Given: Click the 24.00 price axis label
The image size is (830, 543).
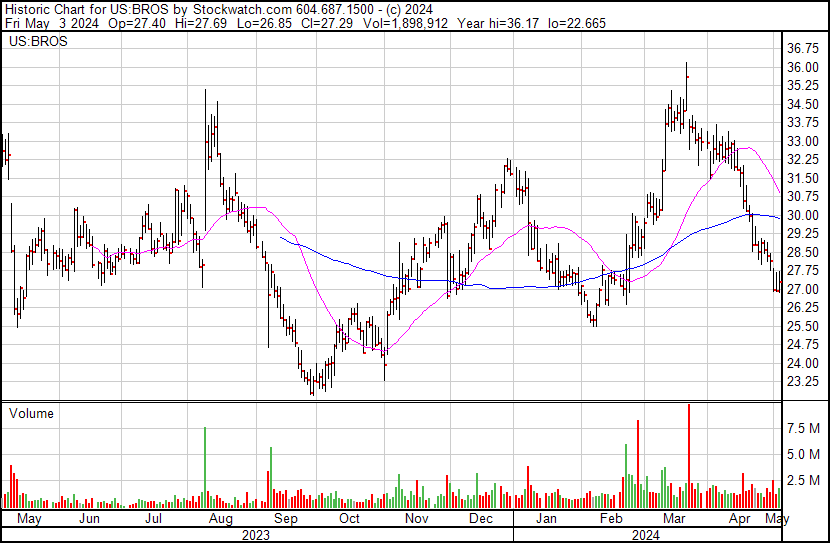Looking at the screenshot, I should 803,364.
